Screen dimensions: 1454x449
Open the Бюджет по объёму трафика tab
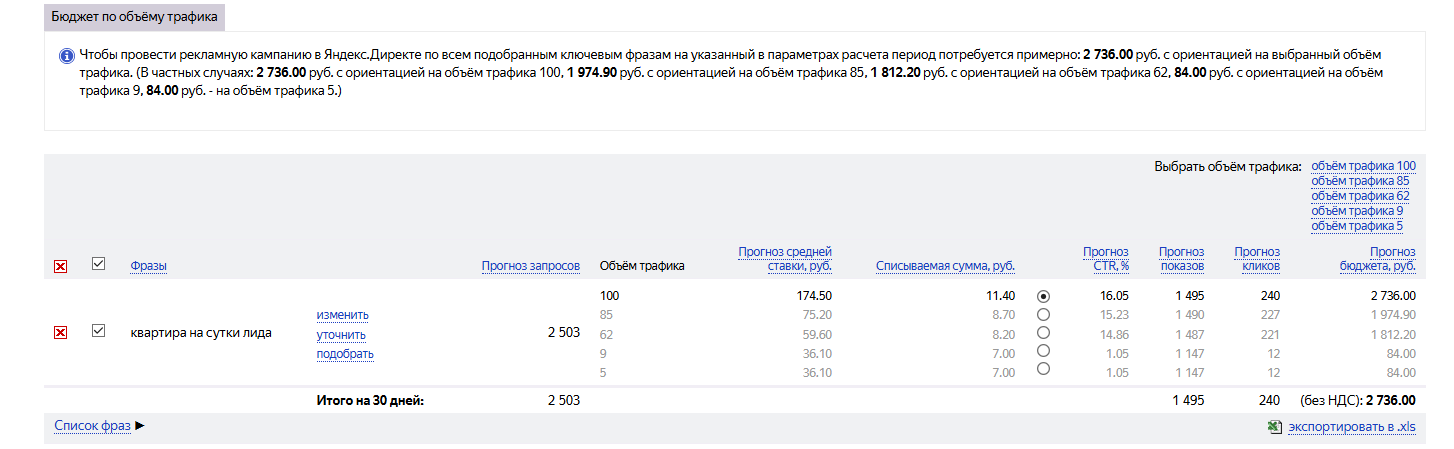(x=134, y=17)
